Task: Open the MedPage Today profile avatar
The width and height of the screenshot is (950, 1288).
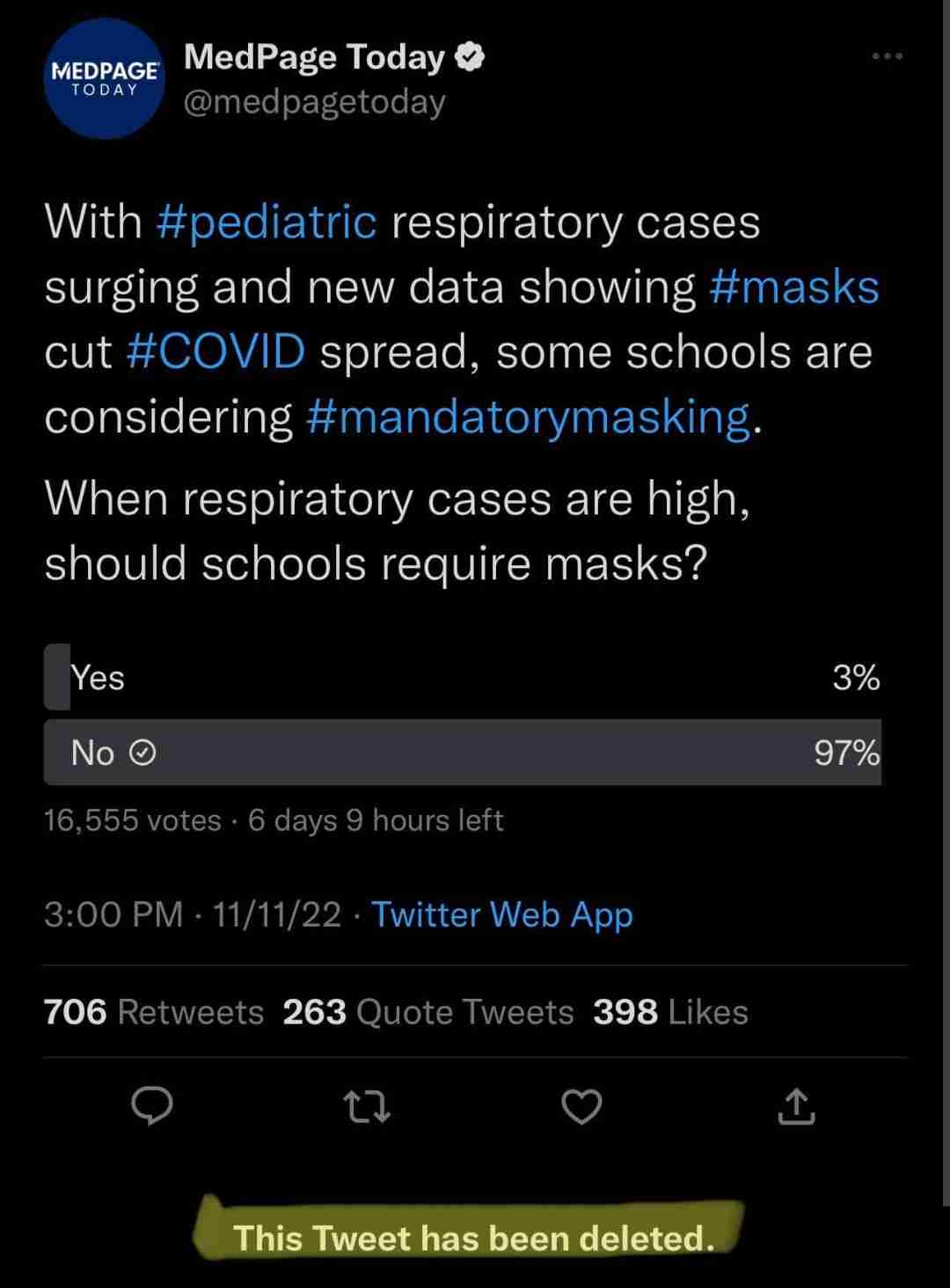Action: click(104, 79)
